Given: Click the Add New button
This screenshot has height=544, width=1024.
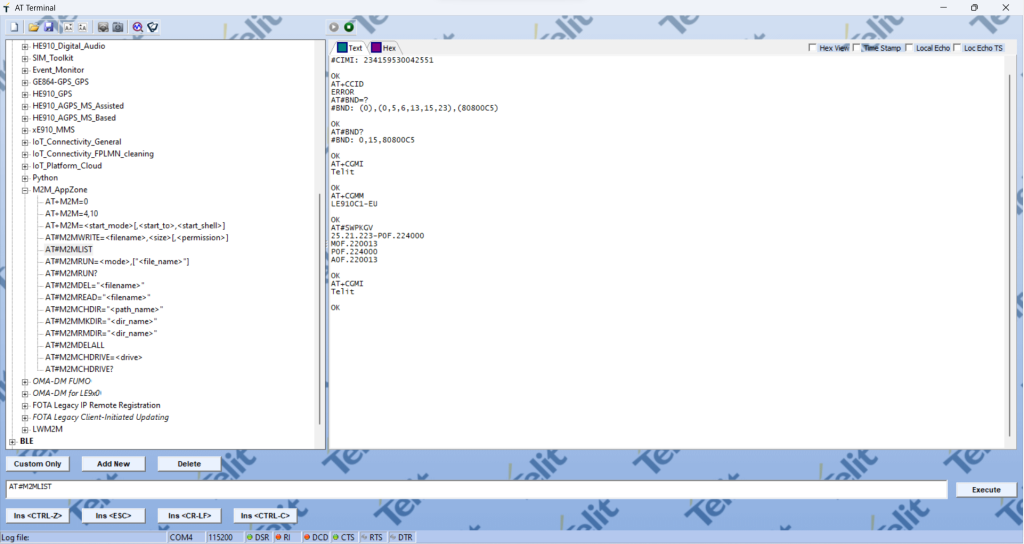Looking at the screenshot, I should (x=114, y=464).
